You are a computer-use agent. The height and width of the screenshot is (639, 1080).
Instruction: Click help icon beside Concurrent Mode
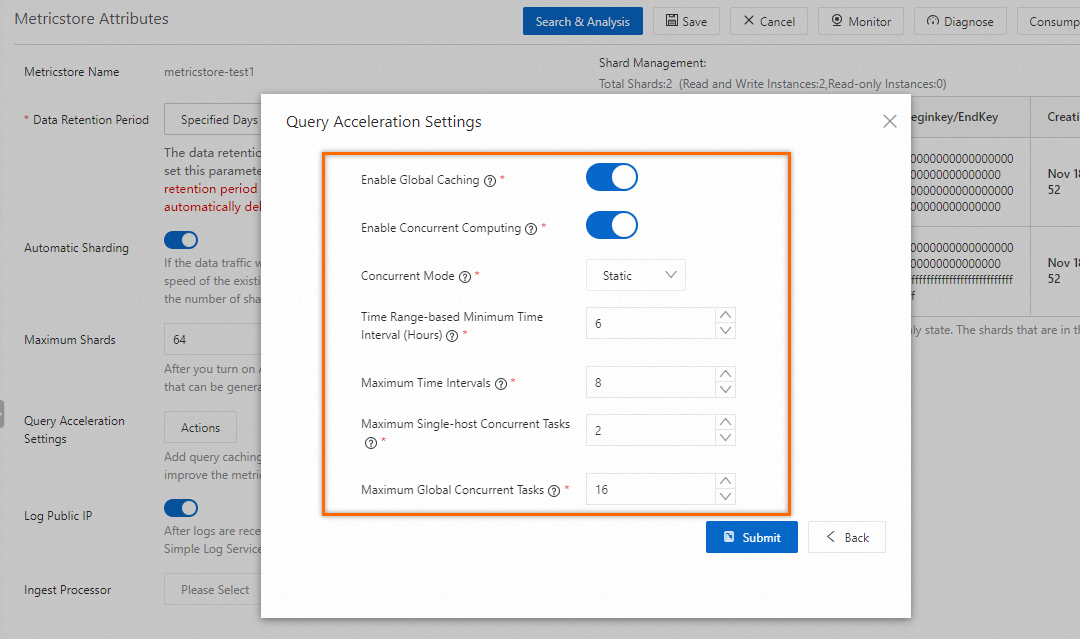click(465, 277)
